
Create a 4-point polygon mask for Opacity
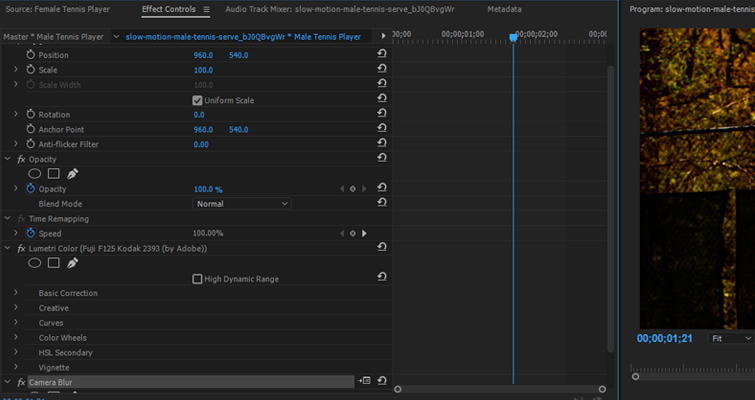[53, 174]
